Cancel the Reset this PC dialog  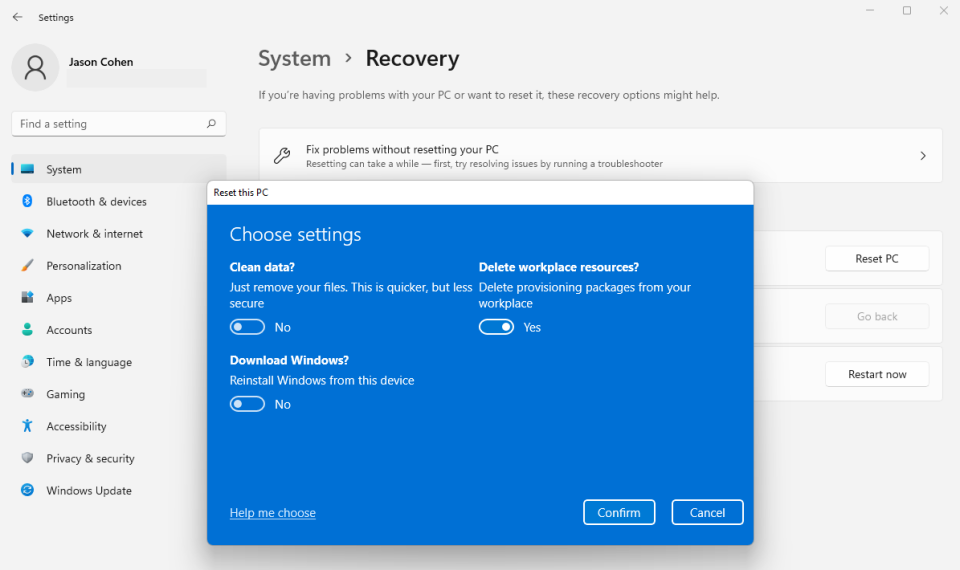[707, 512]
